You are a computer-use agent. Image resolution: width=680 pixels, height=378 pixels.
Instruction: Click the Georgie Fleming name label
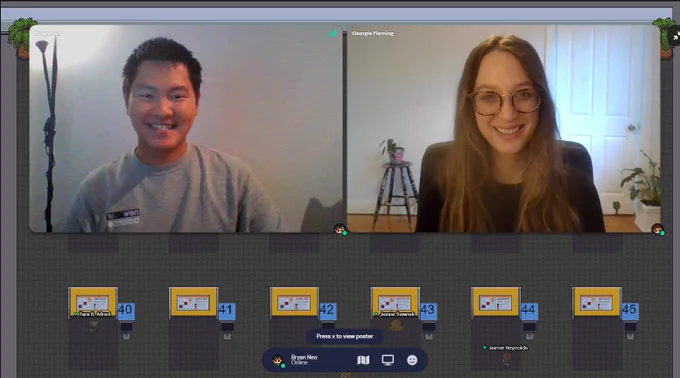click(373, 33)
